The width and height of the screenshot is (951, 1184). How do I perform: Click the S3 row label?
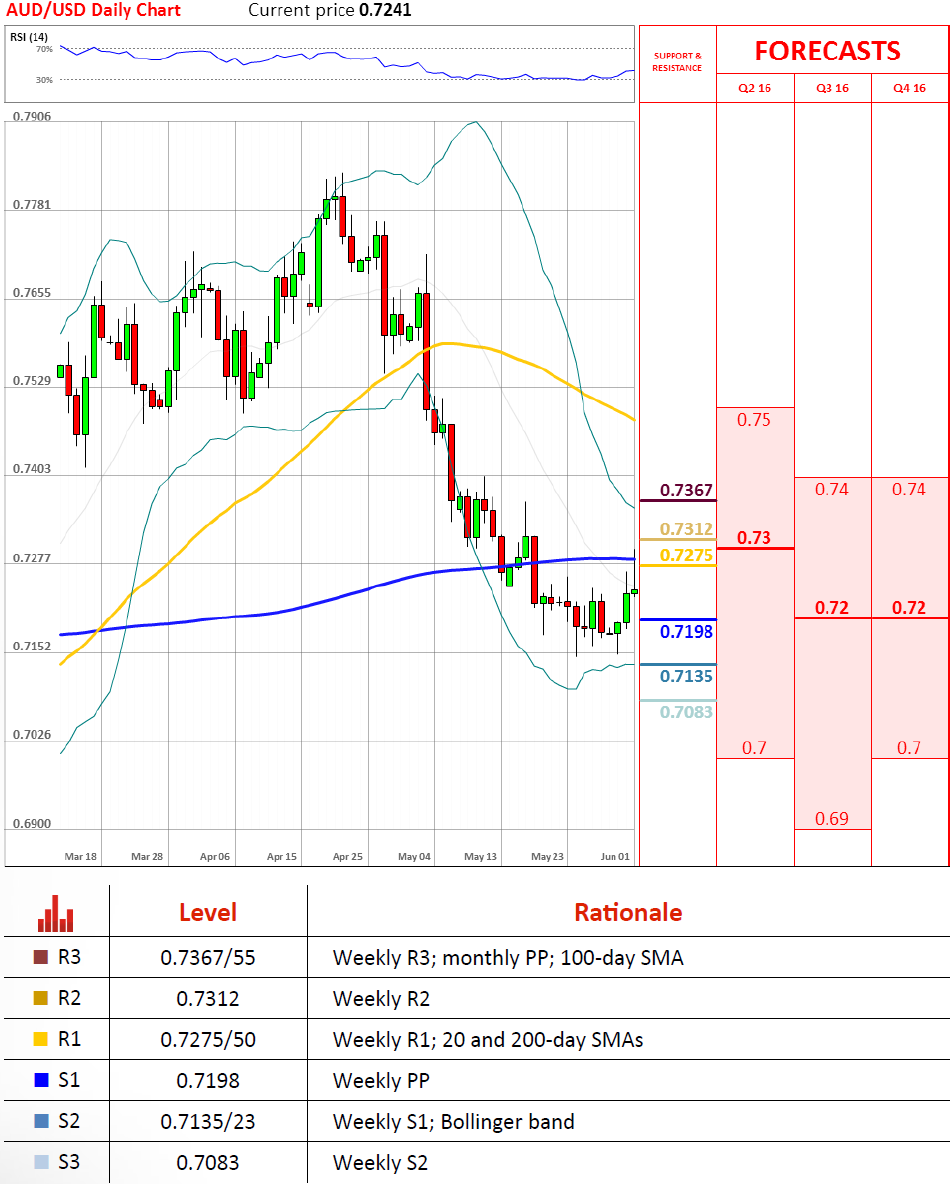[69, 1161]
